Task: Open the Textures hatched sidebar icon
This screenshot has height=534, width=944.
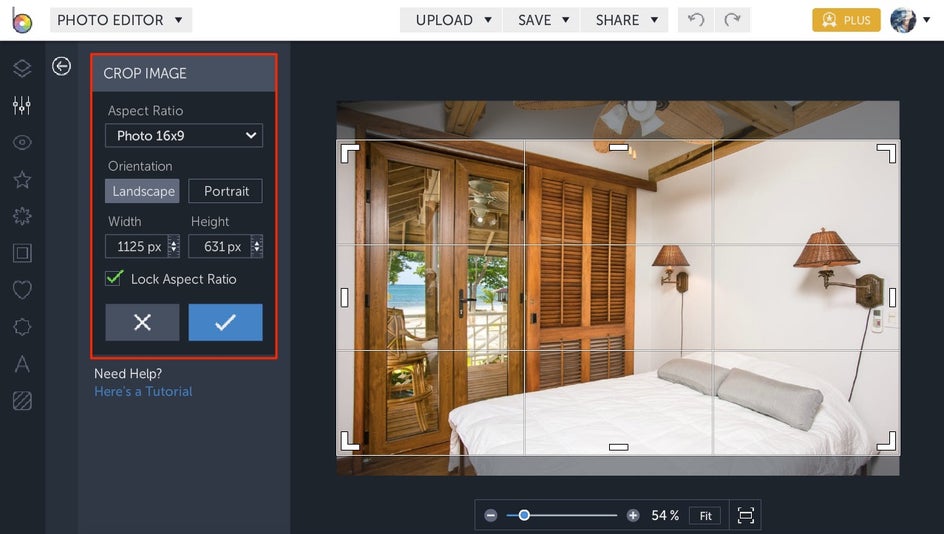Action: 22,401
